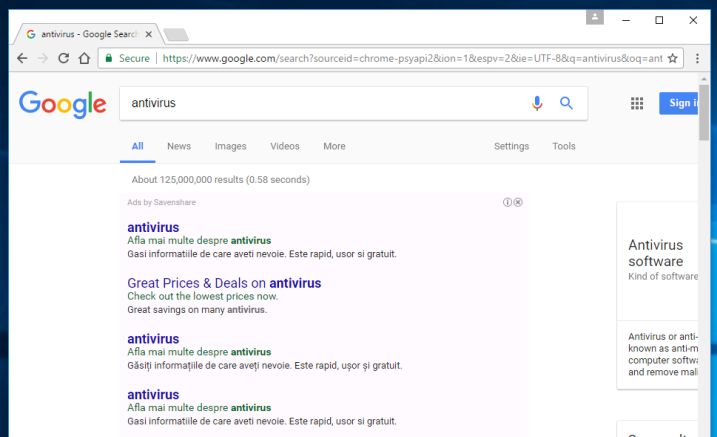The width and height of the screenshot is (717, 437).
Task: Click the browser forward arrow
Action: [43, 59]
